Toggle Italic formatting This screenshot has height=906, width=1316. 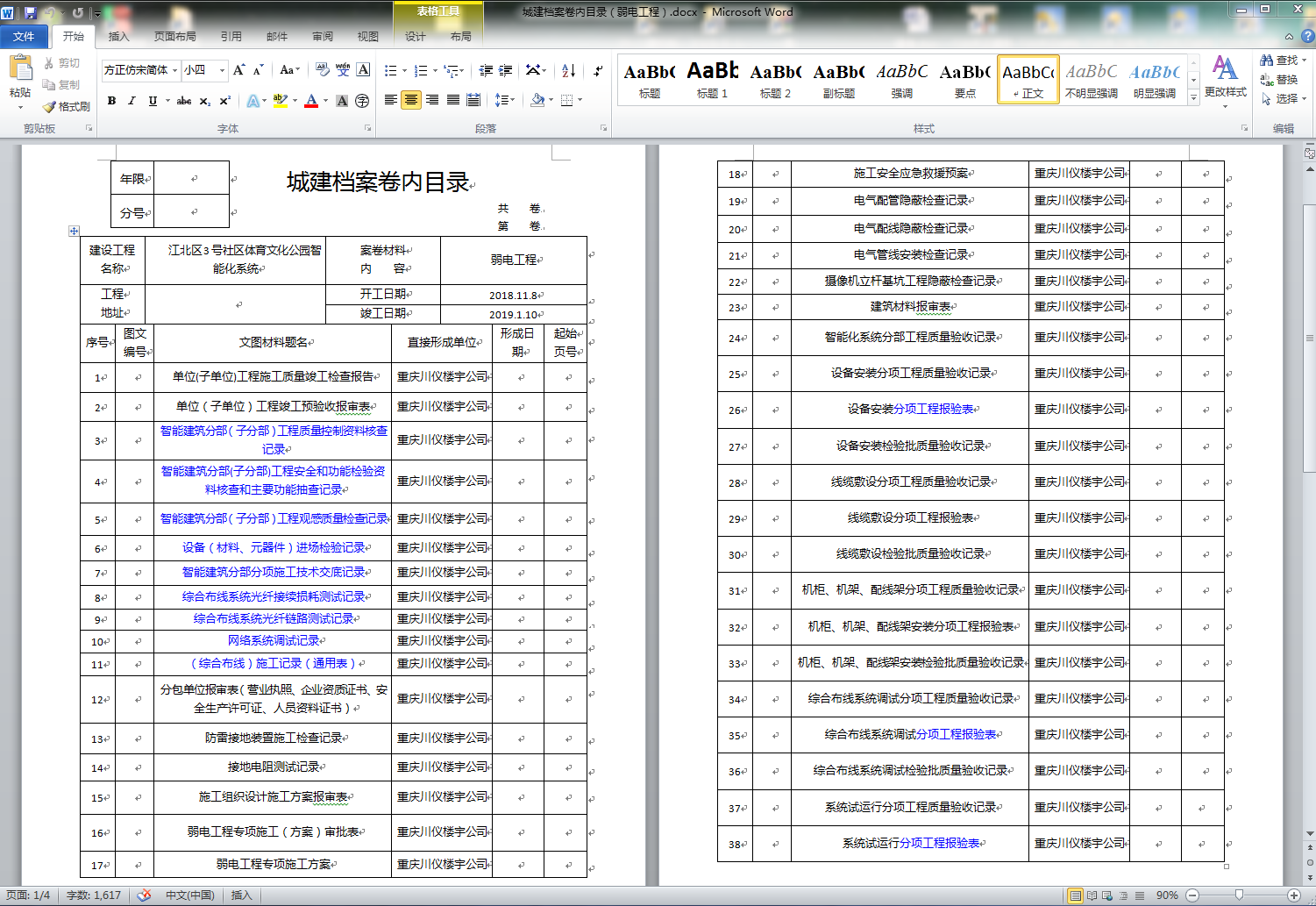click(x=132, y=101)
